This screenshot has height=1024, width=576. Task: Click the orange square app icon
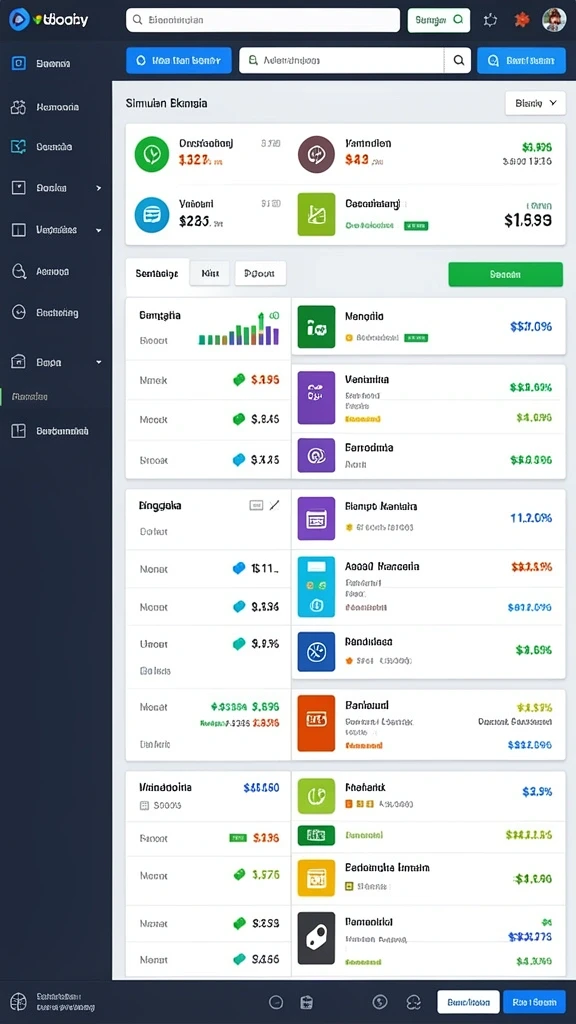316,723
